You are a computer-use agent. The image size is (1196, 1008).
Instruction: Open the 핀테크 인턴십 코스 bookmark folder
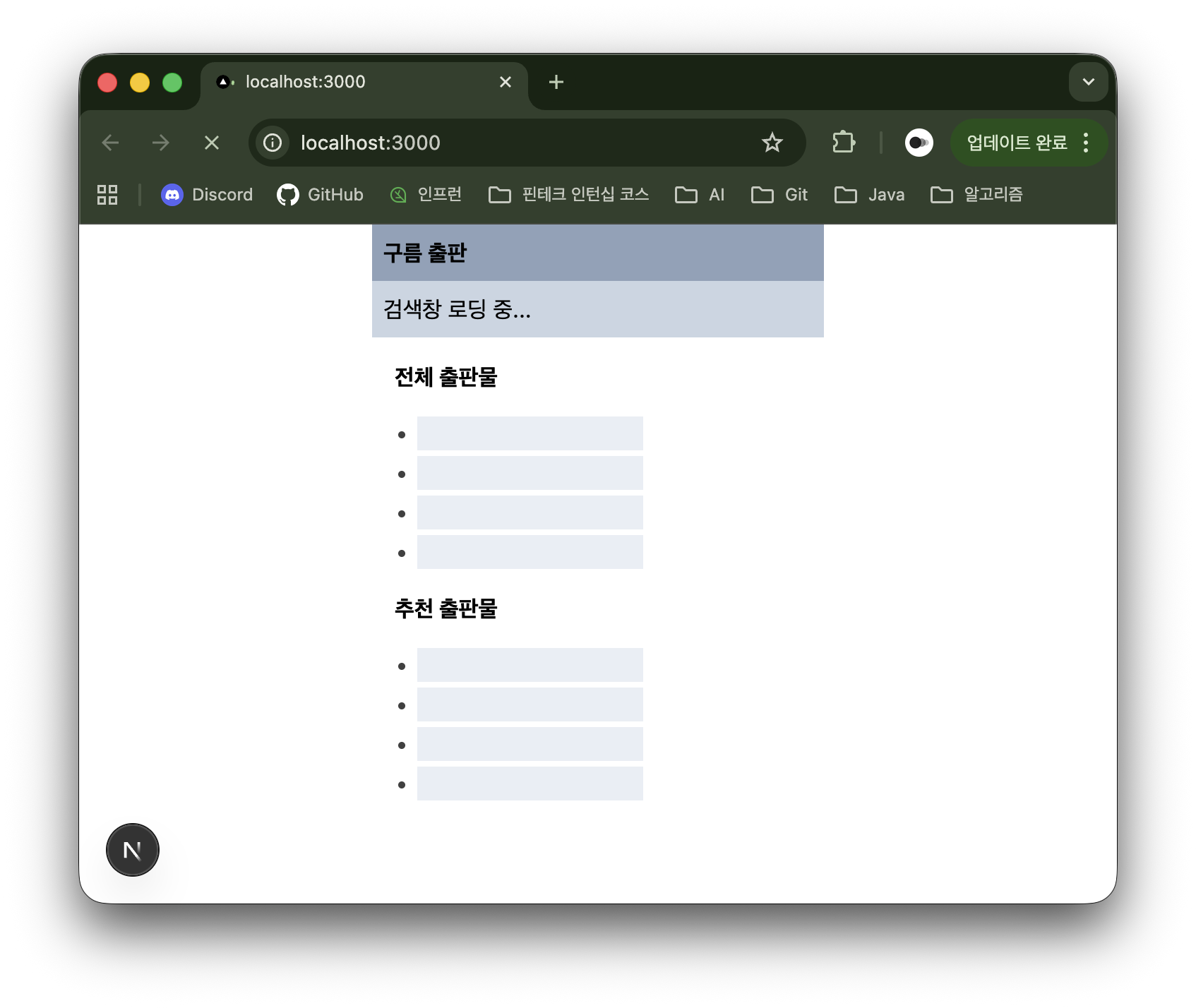click(x=569, y=195)
